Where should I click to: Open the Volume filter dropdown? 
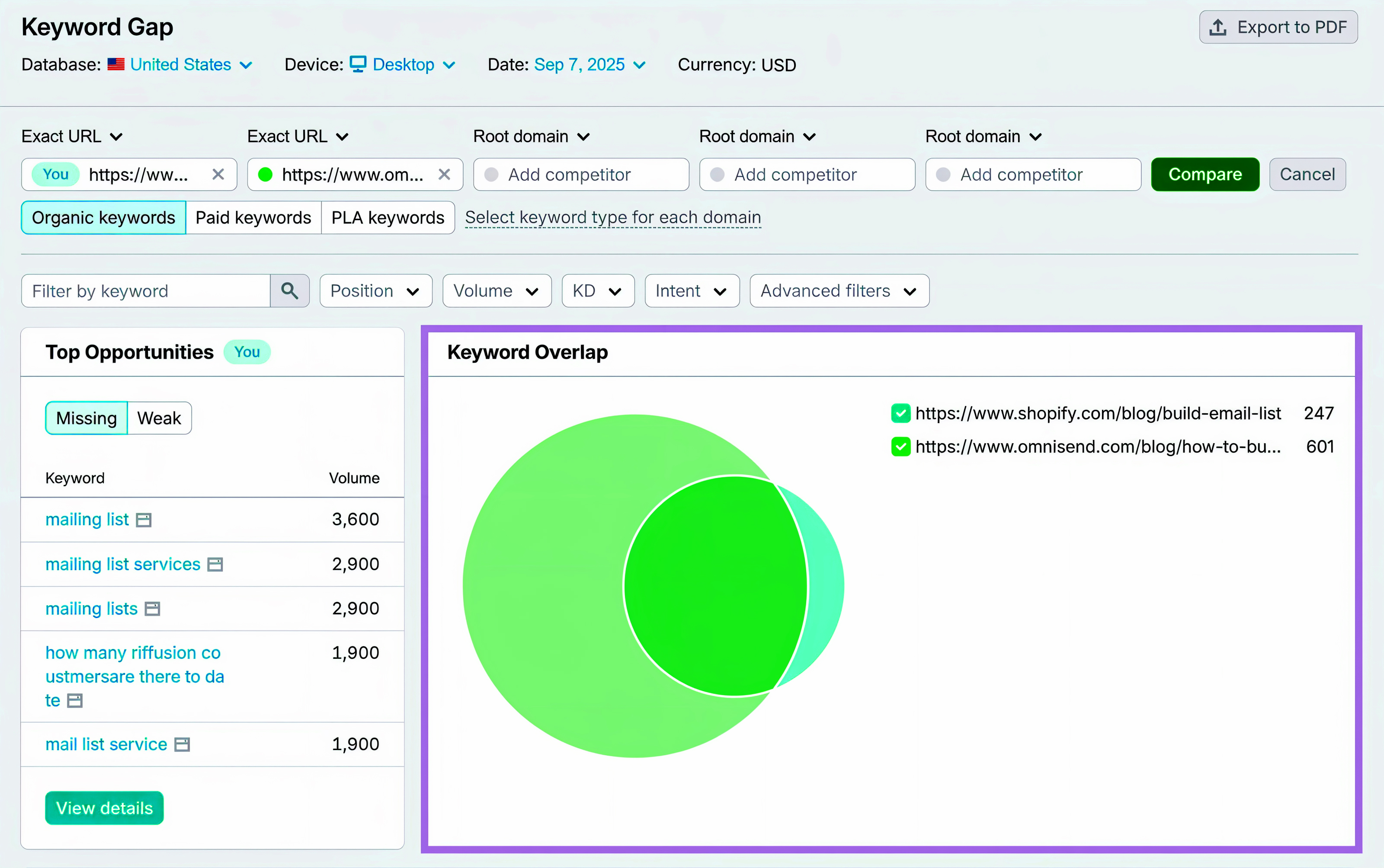(x=496, y=290)
